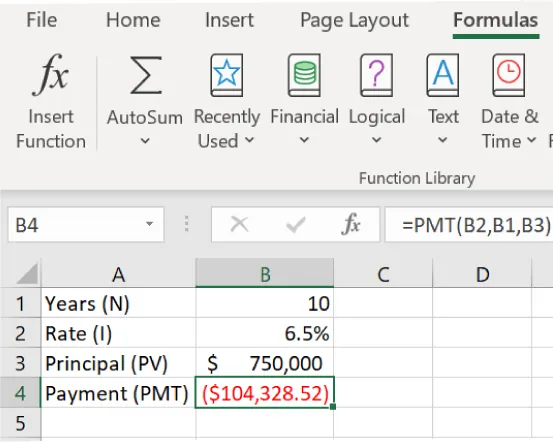The width and height of the screenshot is (553, 442).
Task: Open the Date & Time functions icon
Action: click(509, 75)
